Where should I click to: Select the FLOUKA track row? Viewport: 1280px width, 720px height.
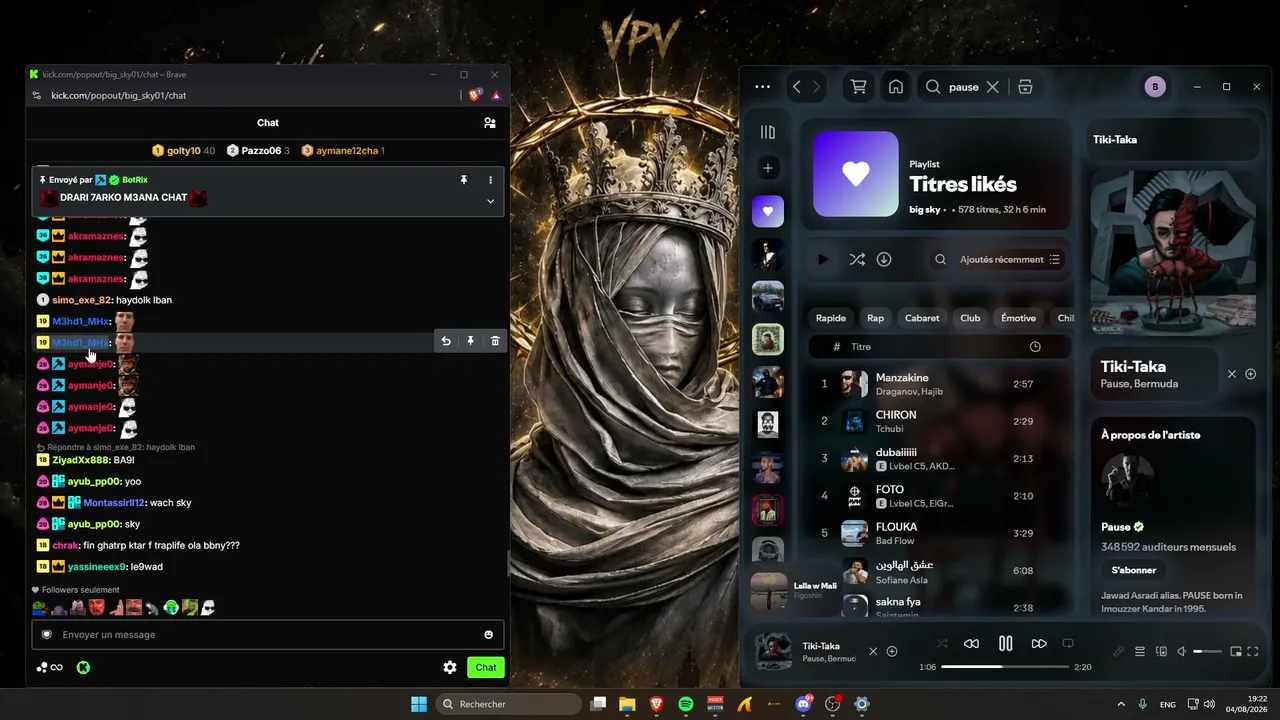tap(937, 533)
